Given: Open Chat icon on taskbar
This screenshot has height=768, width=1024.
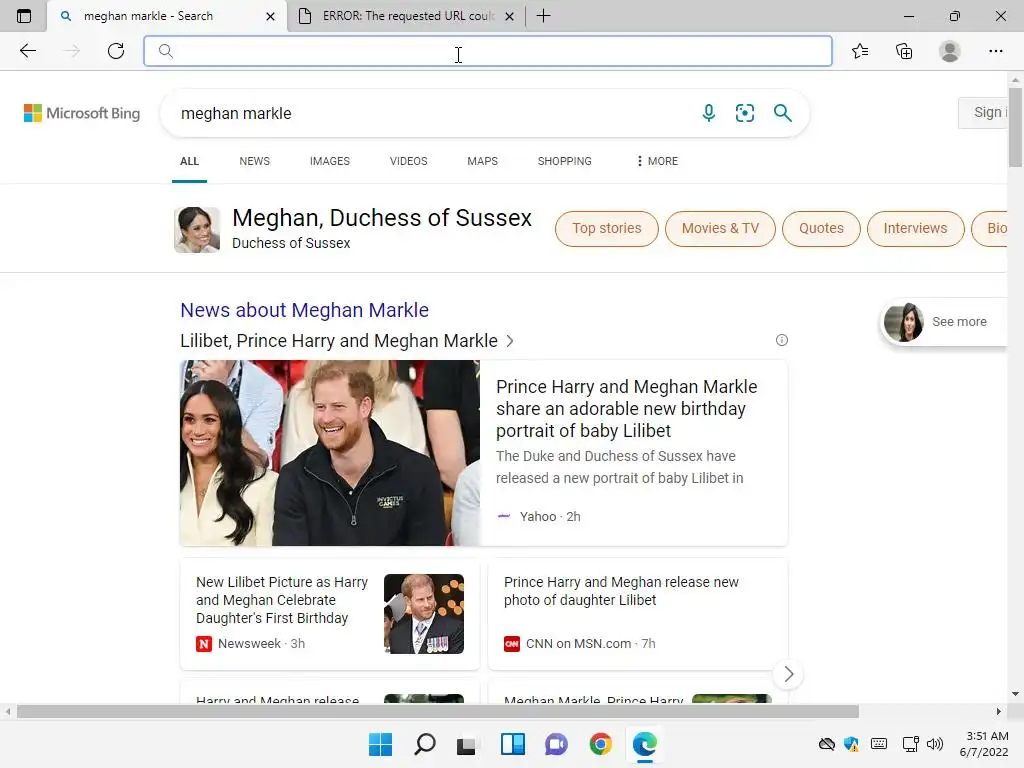Looking at the screenshot, I should [556, 744].
